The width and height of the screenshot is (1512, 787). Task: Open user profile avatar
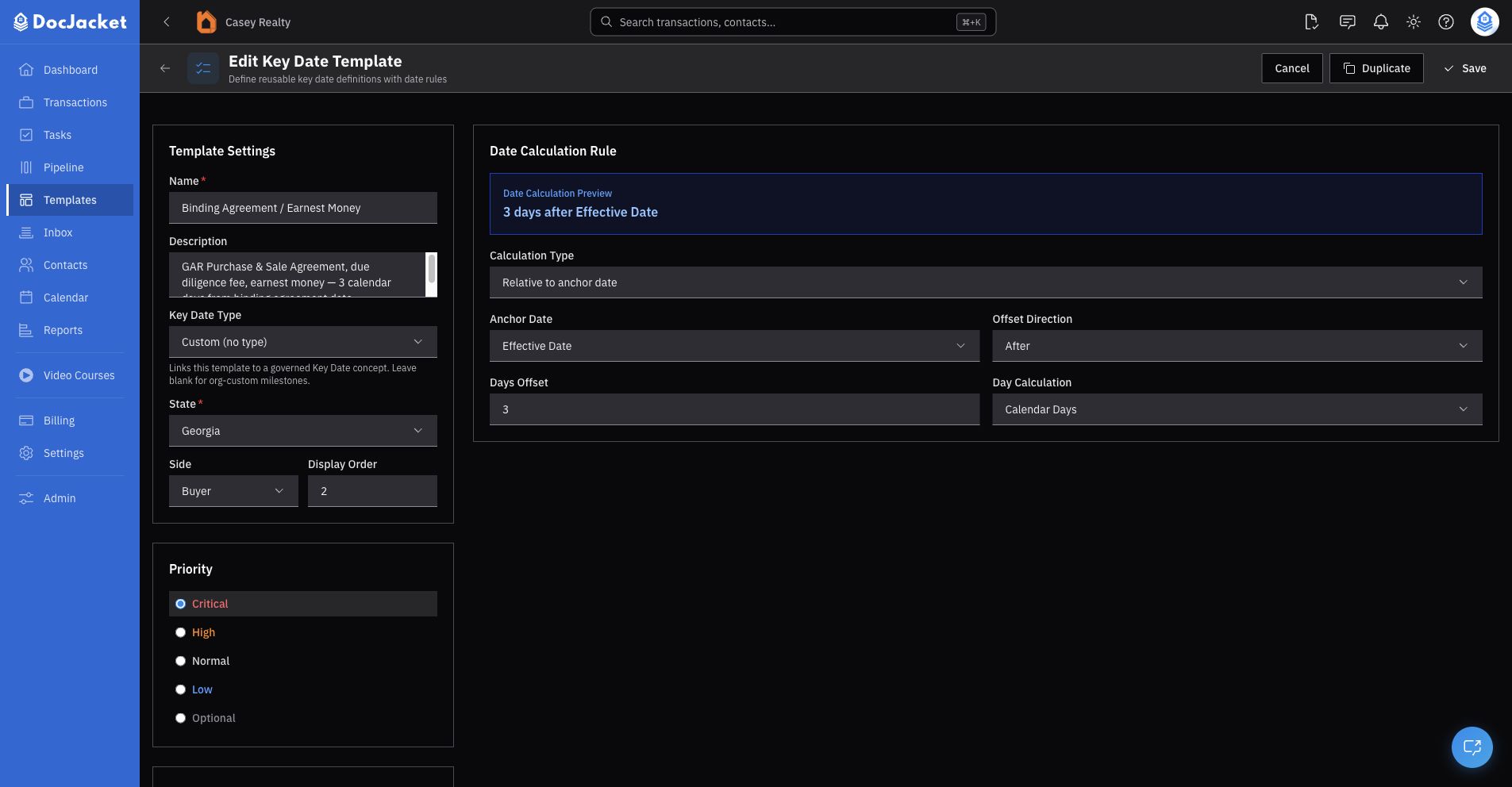tap(1484, 22)
